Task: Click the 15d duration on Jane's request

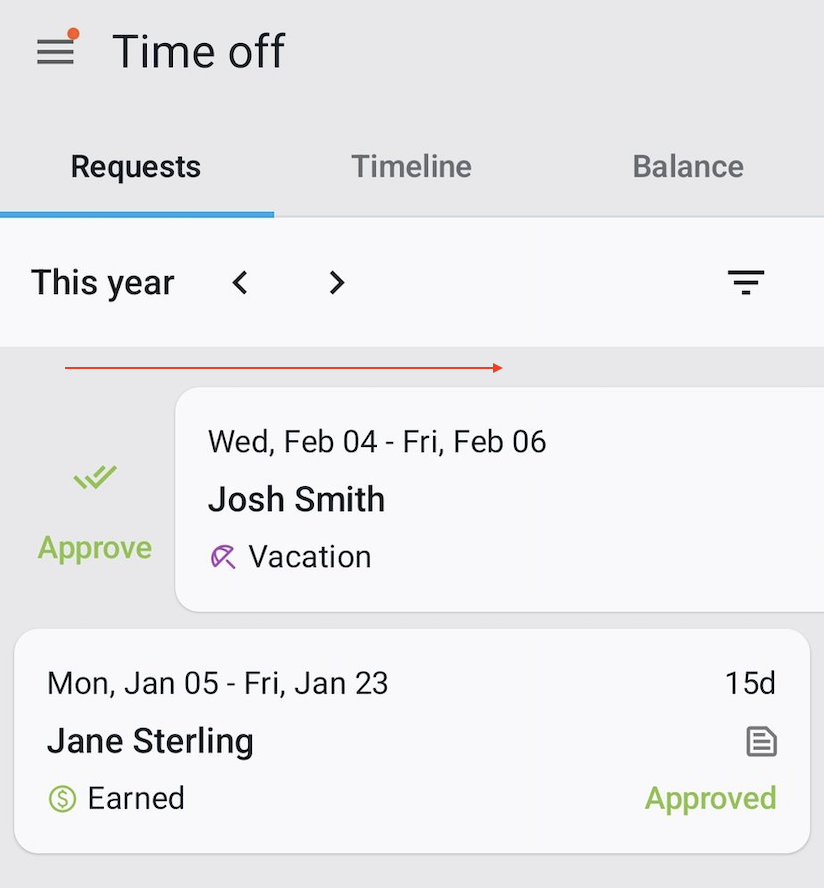Action: tap(750, 684)
